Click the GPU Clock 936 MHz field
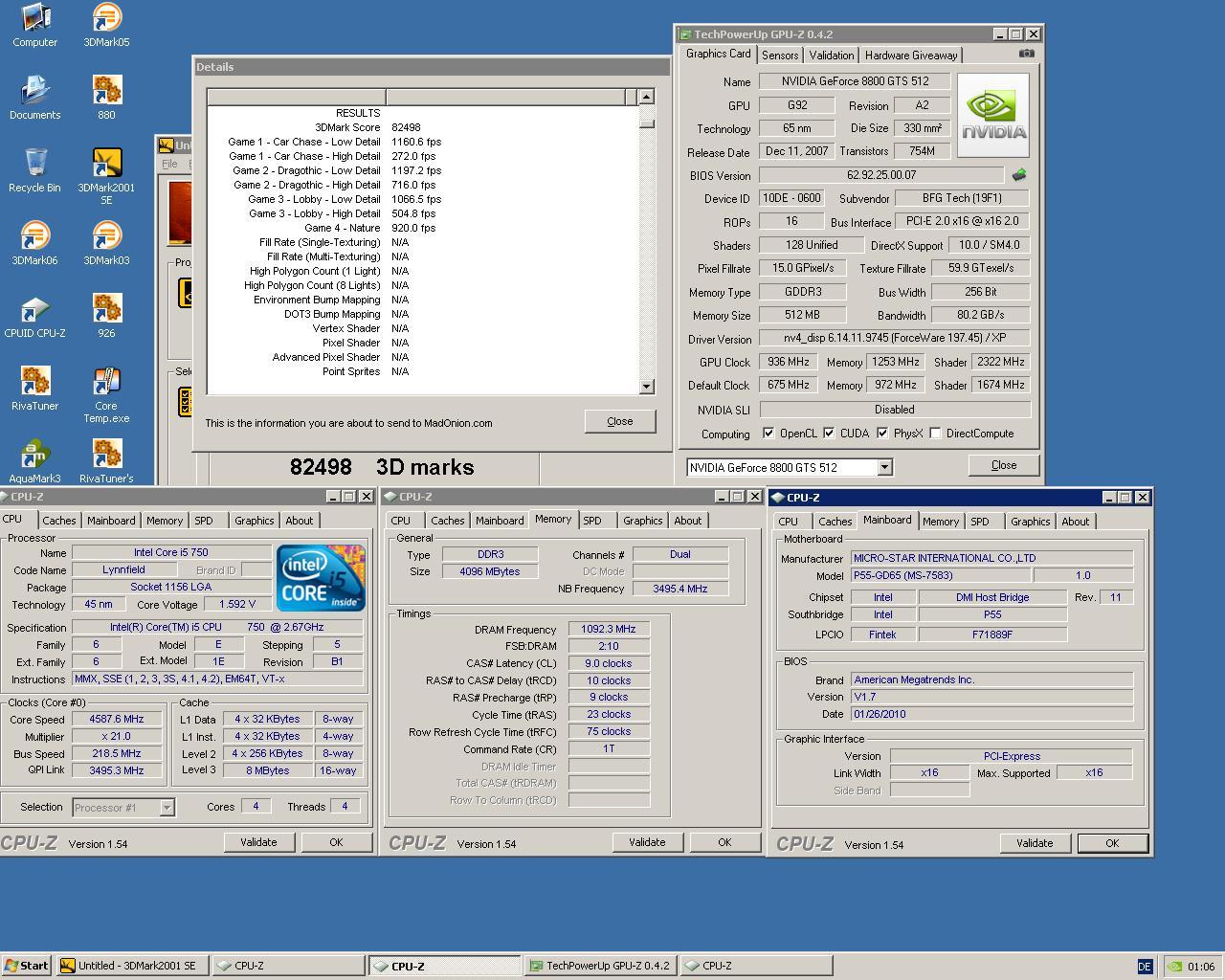 pos(789,362)
